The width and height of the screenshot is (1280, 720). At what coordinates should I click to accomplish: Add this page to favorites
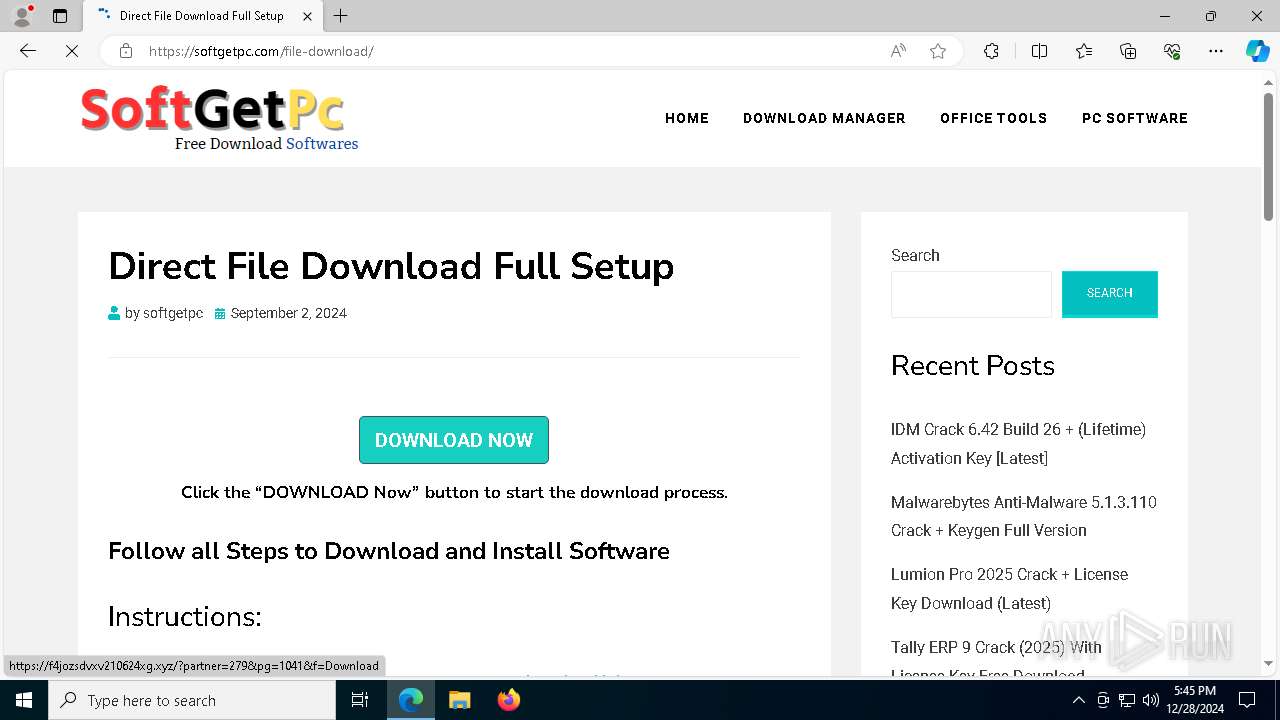(x=938, y=51)
